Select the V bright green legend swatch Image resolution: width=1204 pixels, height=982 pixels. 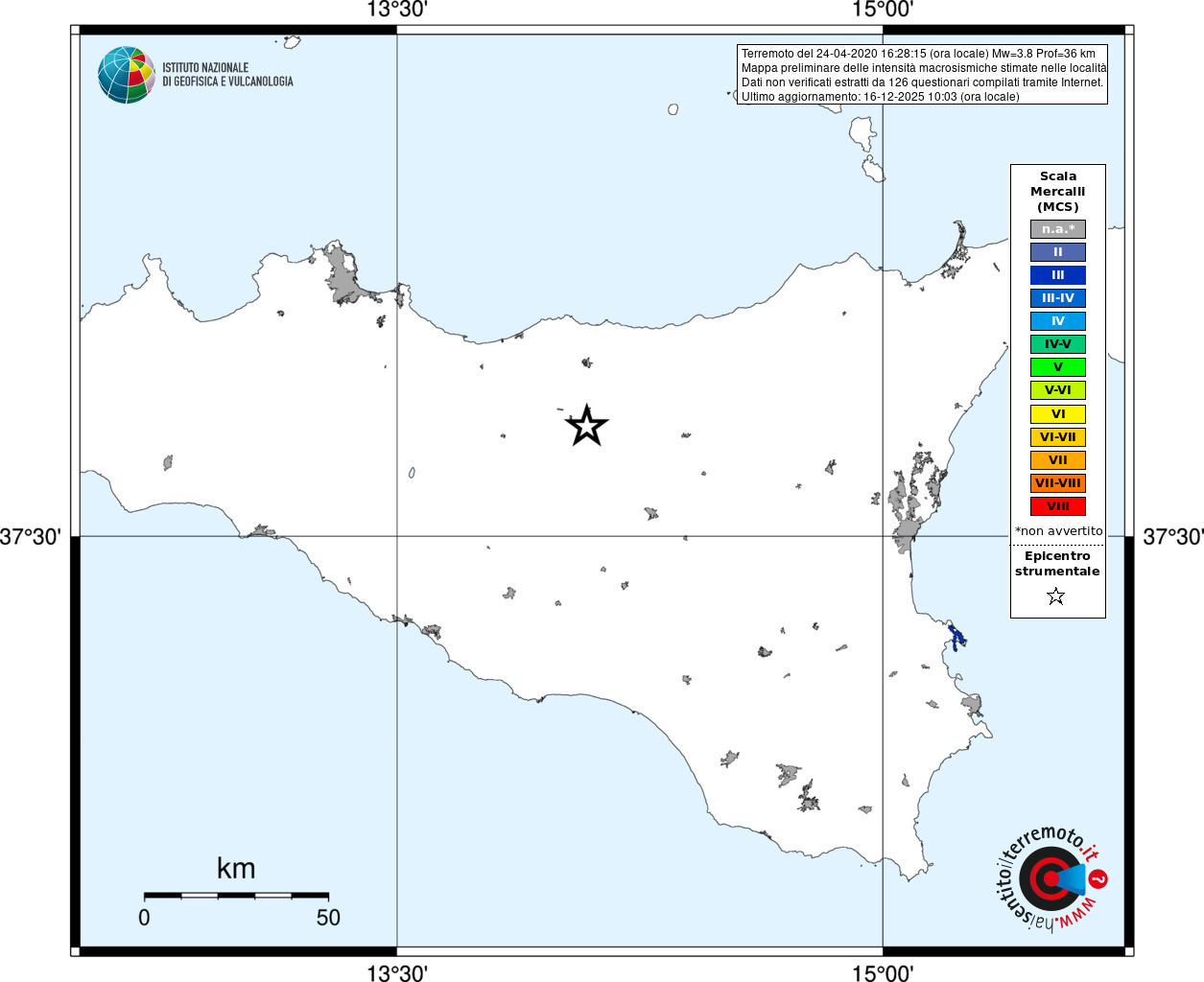1058,367
